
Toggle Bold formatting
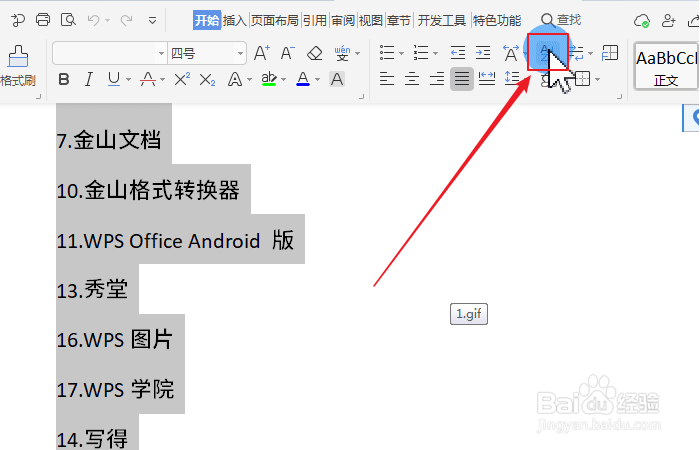(64, 79)
